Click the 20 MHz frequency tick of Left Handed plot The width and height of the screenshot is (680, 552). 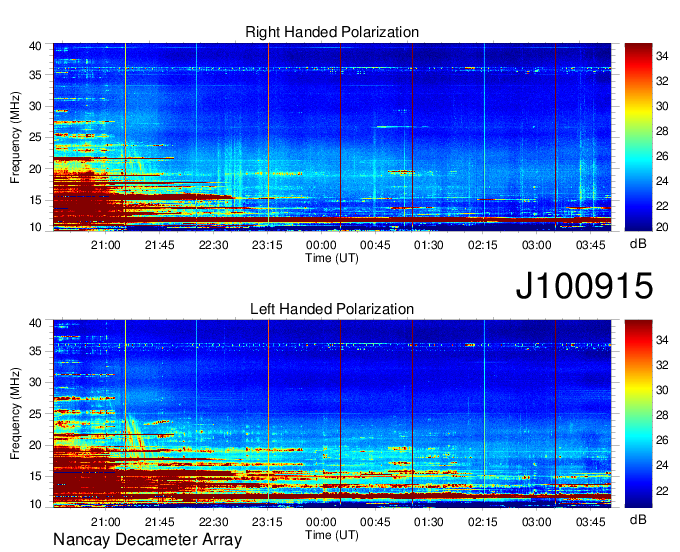pyautogui.click(x=36, y=445)
